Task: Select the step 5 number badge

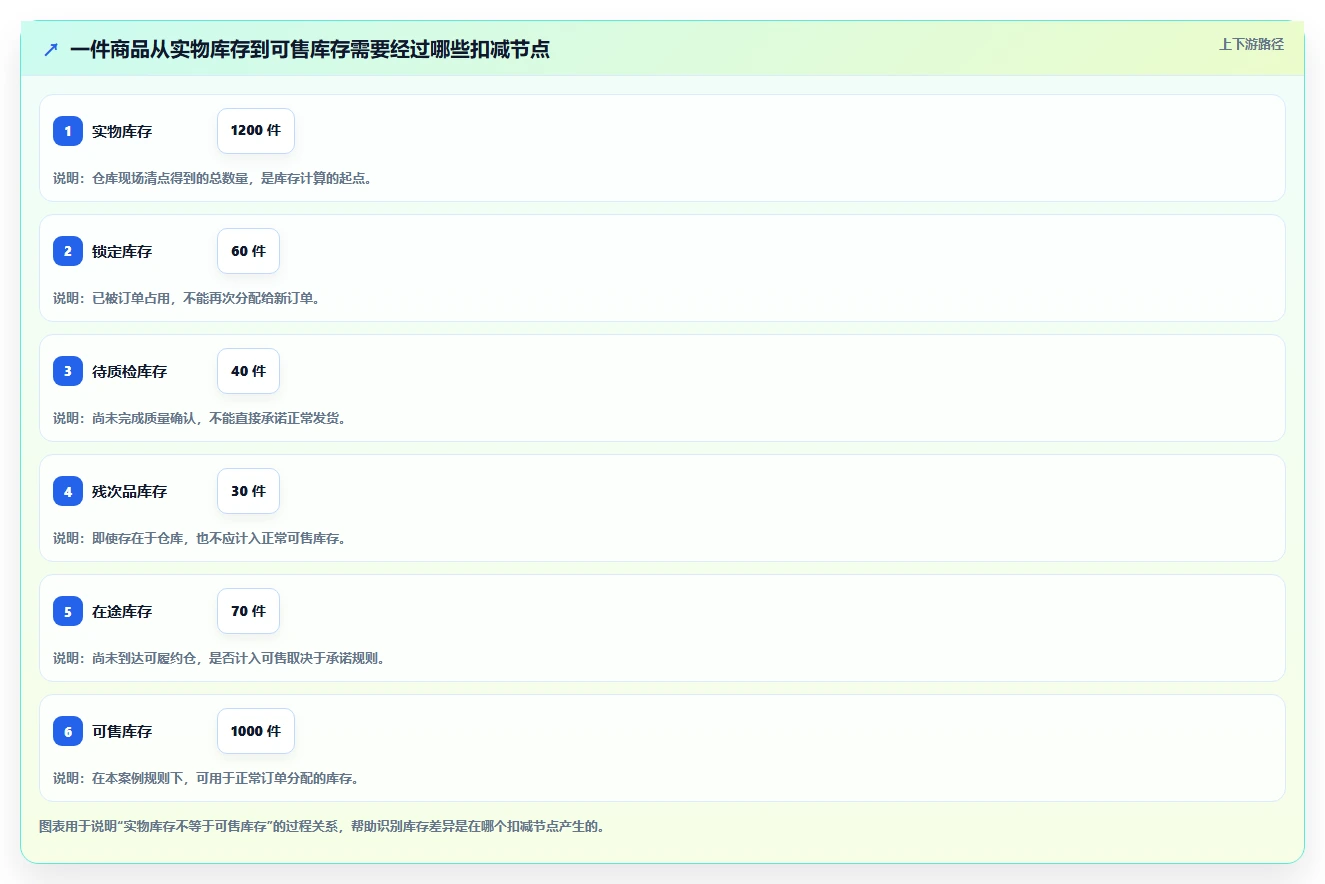Action: click(68, 611)
